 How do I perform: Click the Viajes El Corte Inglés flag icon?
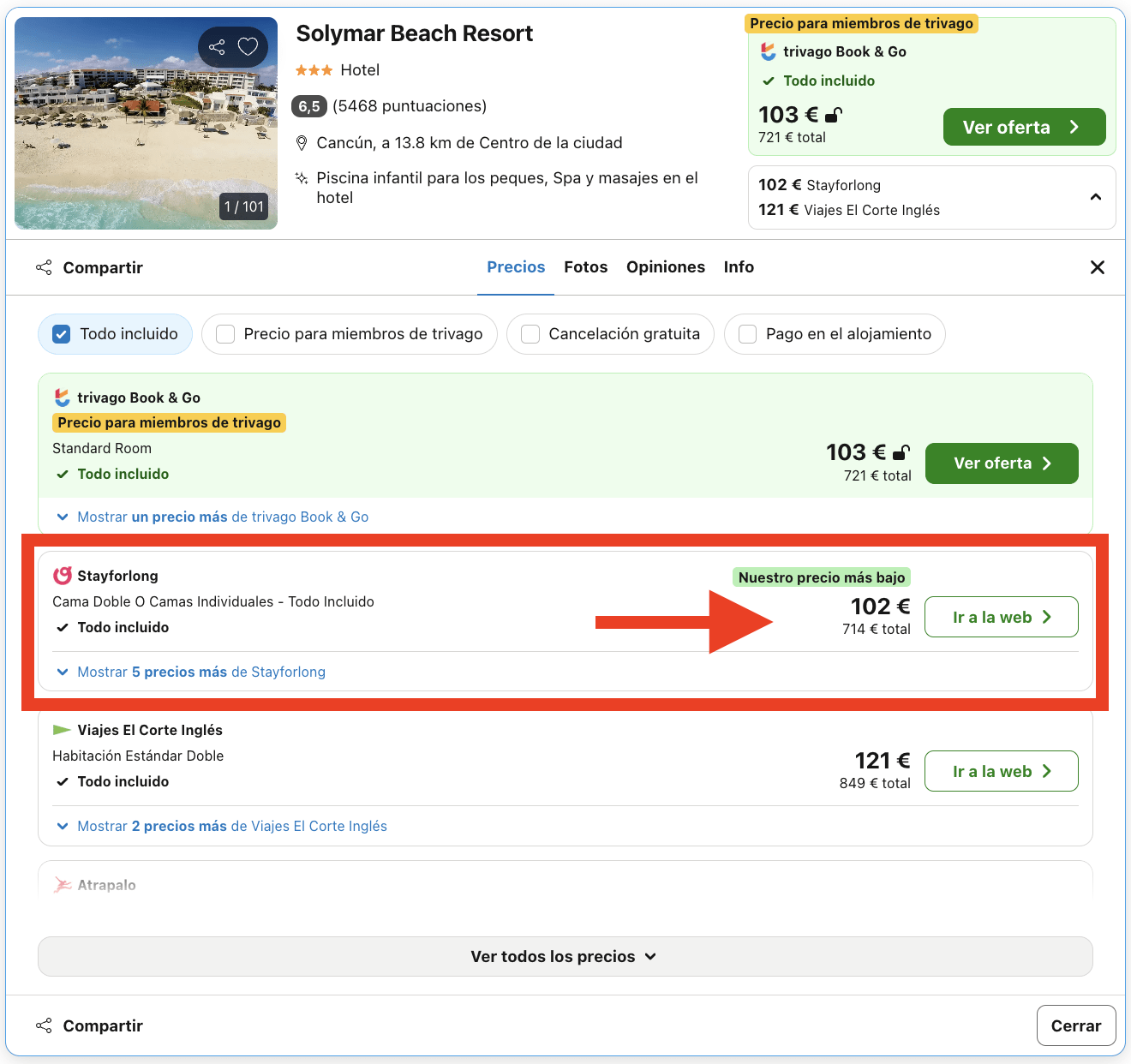[x=61, y=729]
